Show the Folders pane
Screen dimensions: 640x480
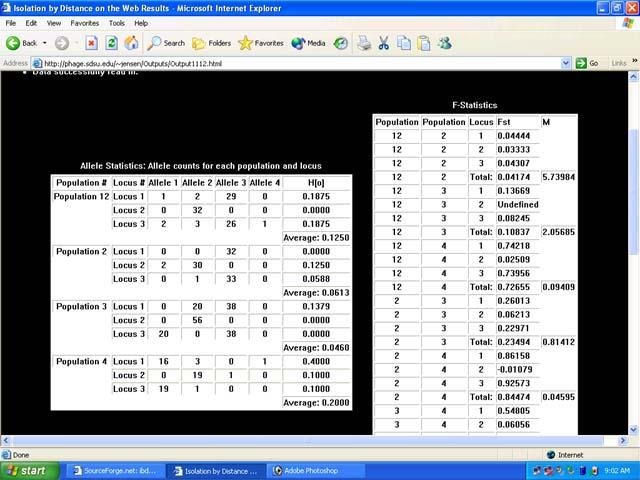(x=211, y=43)
